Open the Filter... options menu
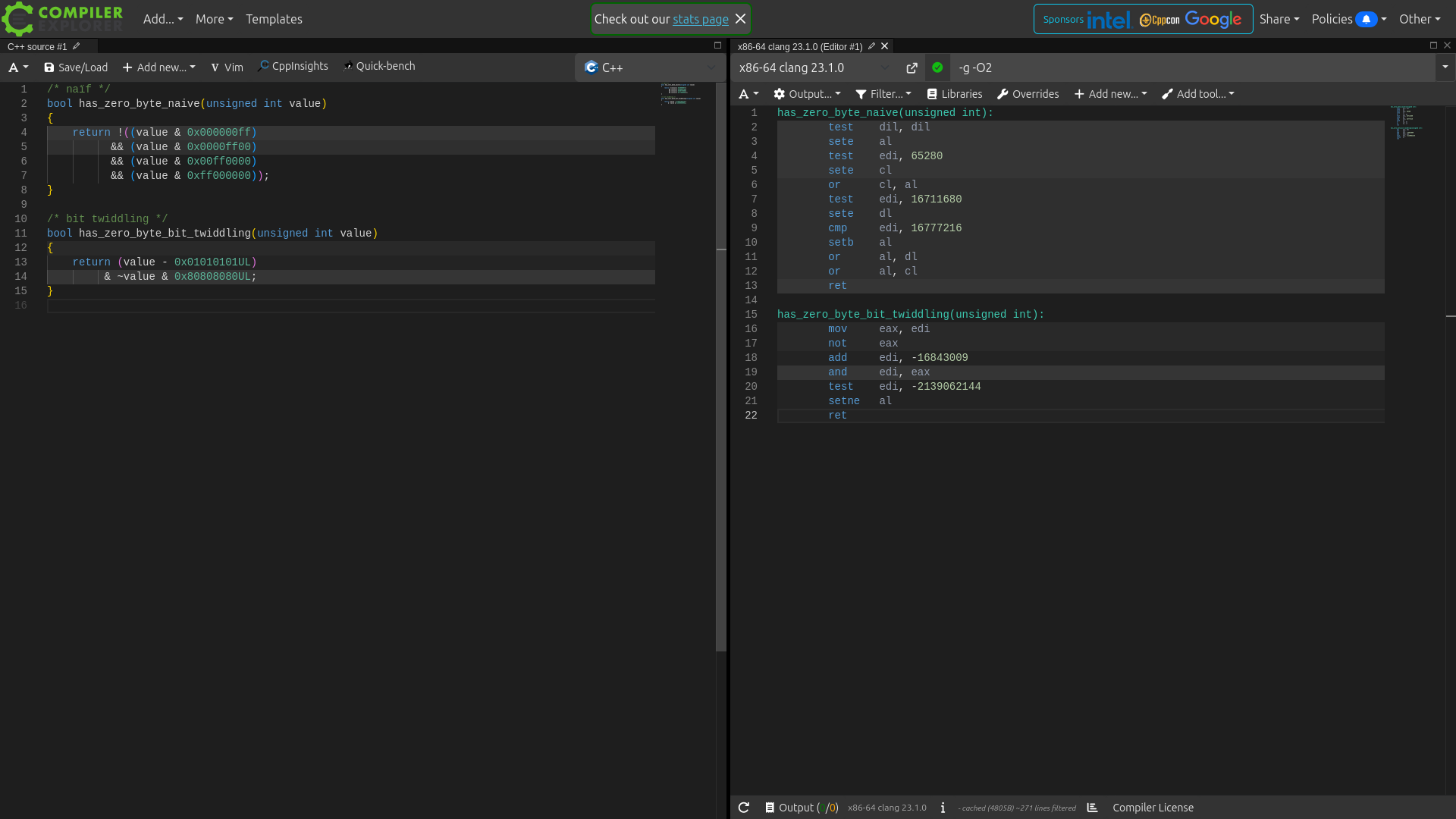The image size is (1456, 819). pyautogui.click(x=883, y=94)
